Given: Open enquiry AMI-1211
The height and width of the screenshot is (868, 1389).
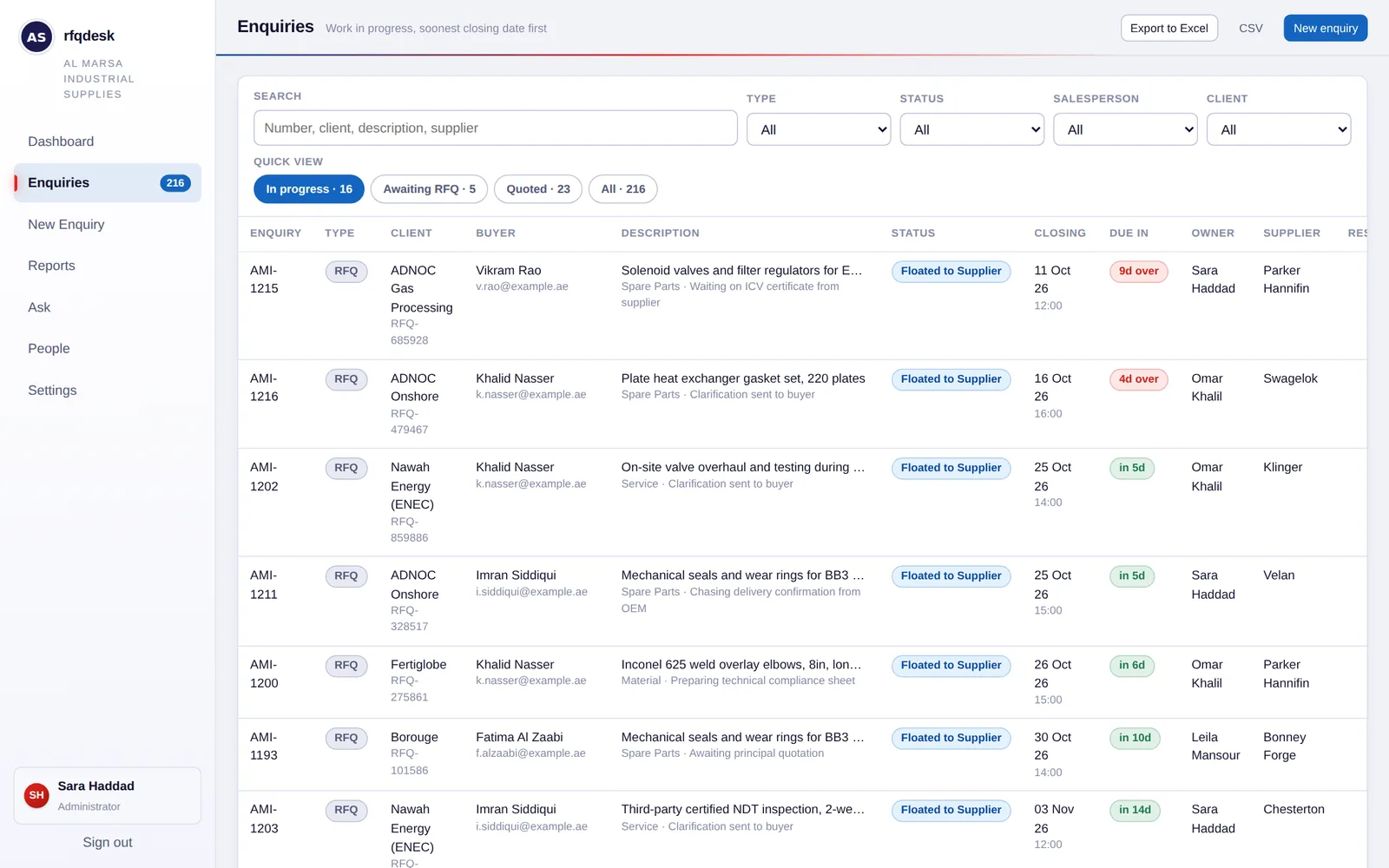Looking at the screenshot, I should point(264,584).
